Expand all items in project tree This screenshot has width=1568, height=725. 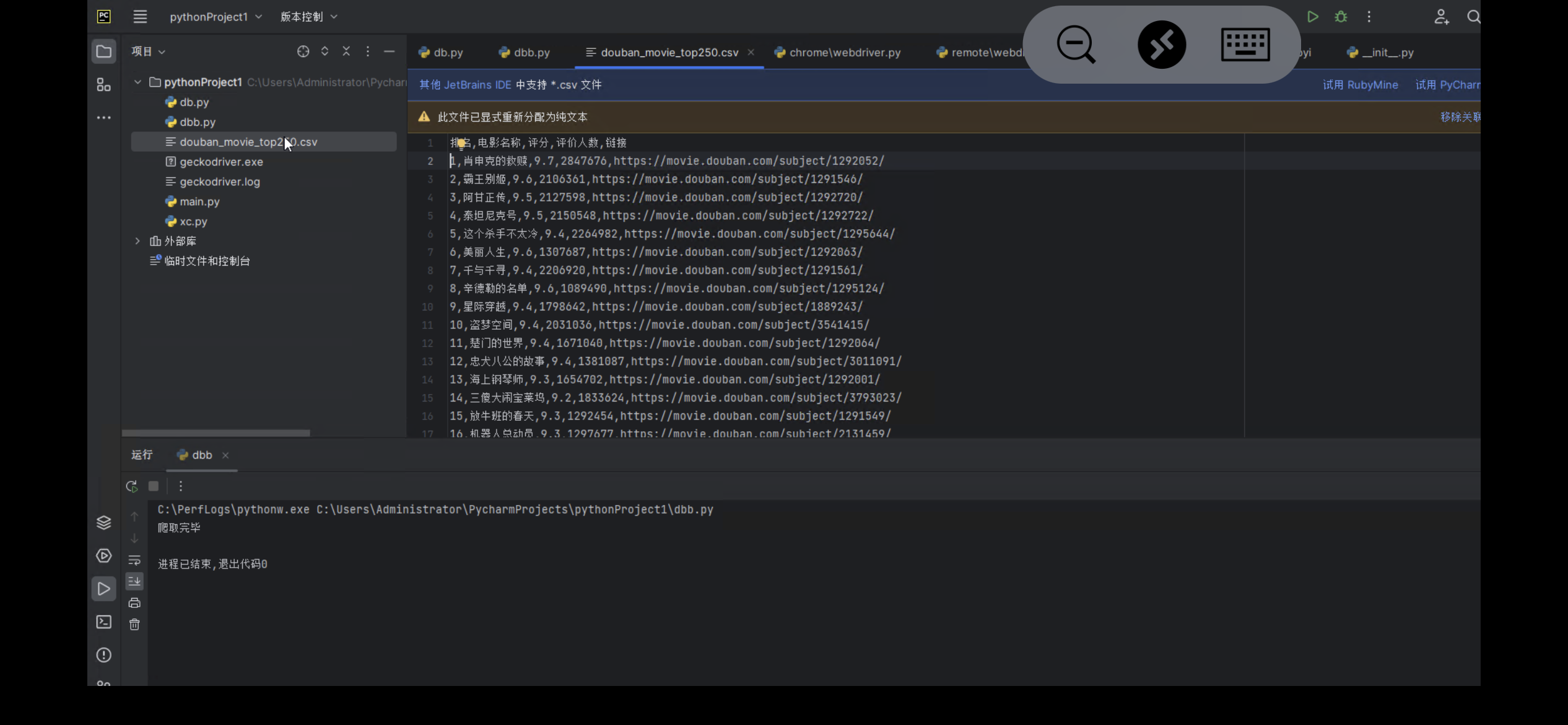[324, 51]
